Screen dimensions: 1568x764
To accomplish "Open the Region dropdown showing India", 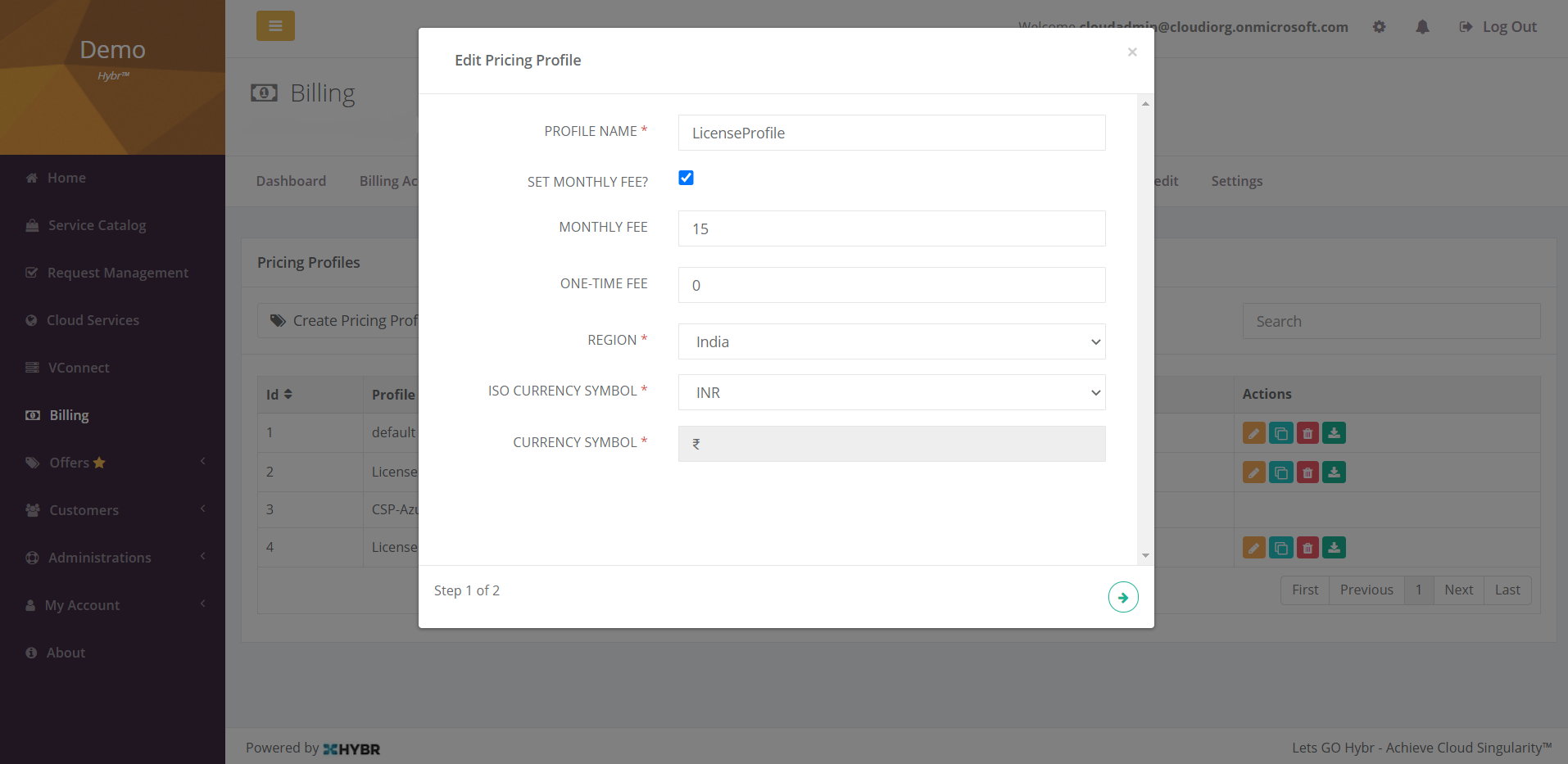I will 891,341.
